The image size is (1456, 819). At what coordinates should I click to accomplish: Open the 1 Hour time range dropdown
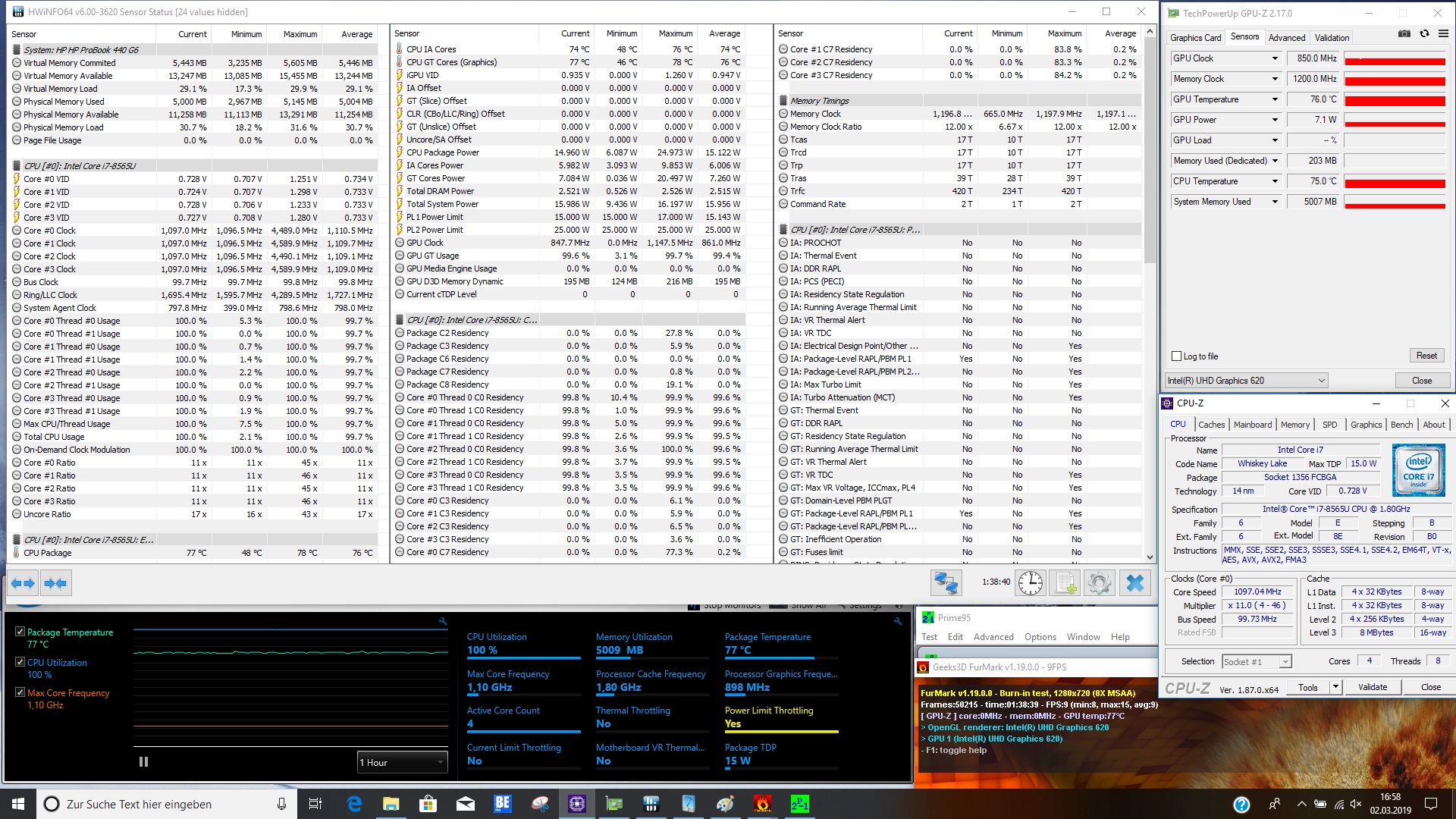(x=402, y=762)
